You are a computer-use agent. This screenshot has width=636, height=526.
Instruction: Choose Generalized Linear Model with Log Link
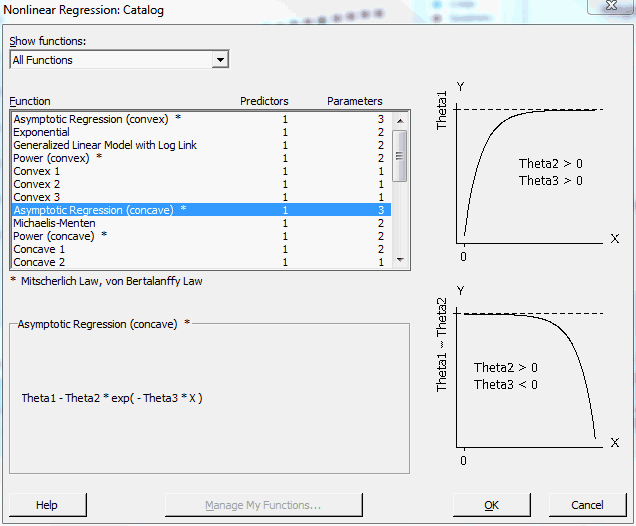coord(105,145)
